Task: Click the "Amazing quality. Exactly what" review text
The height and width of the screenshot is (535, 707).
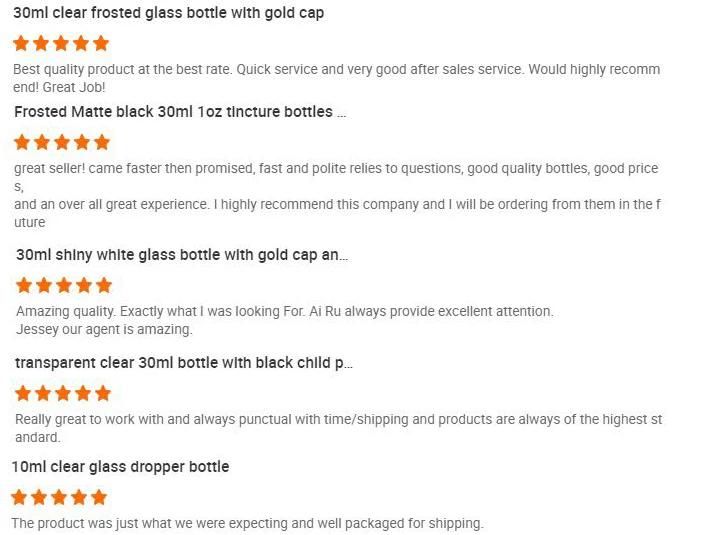Action: 284,312
